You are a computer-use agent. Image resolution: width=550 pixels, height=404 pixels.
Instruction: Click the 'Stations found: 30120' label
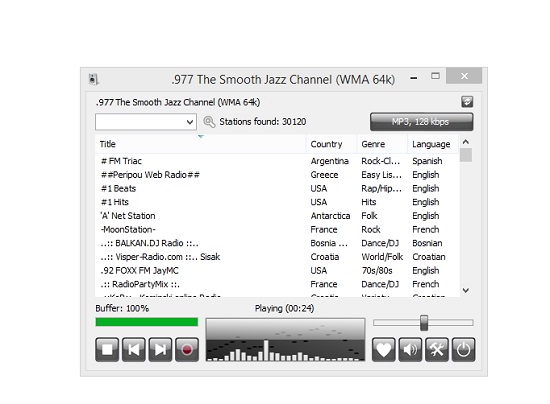tap(263, 122)
